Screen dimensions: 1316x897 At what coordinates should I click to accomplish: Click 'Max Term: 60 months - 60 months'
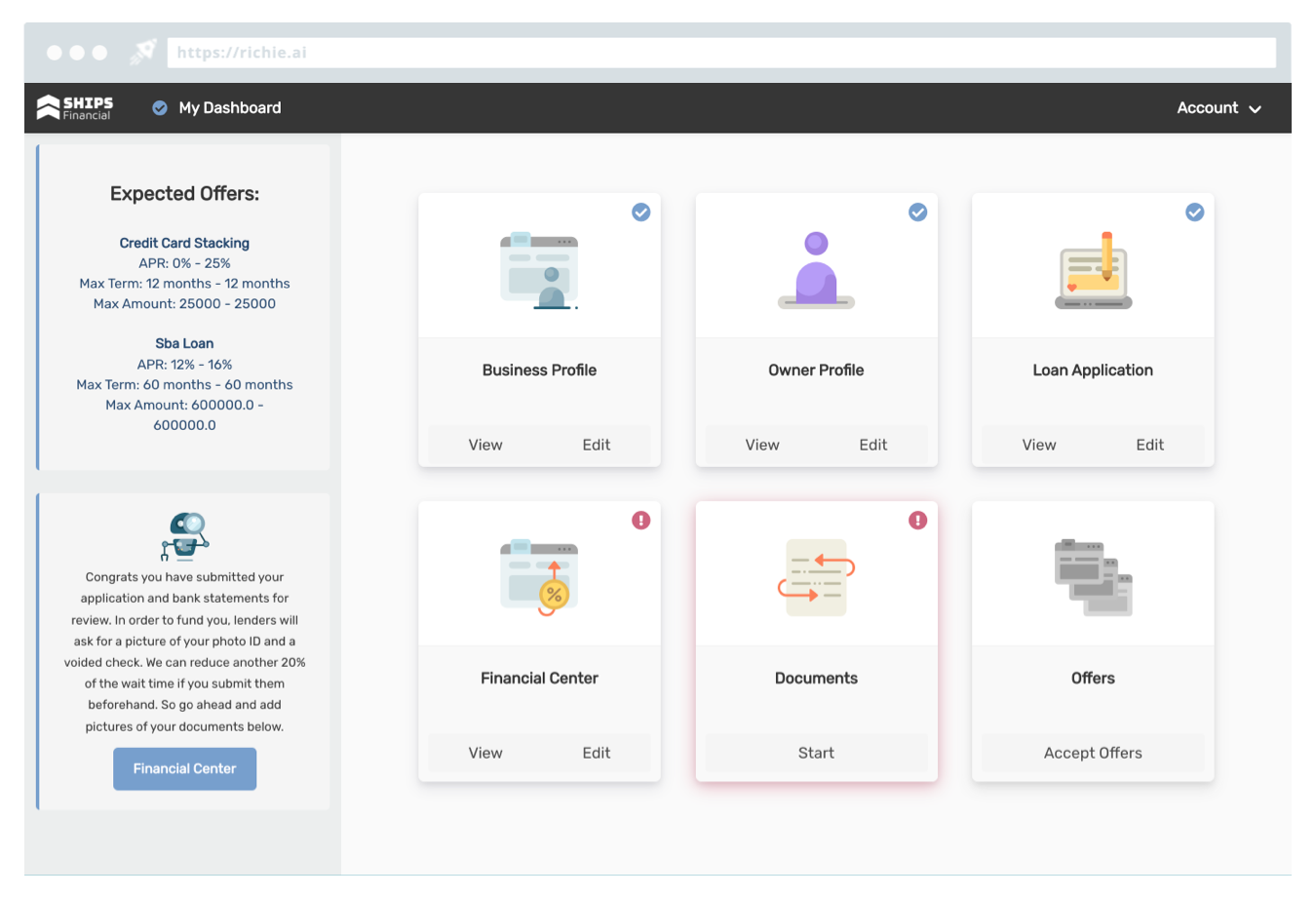[x=184, y=385]
